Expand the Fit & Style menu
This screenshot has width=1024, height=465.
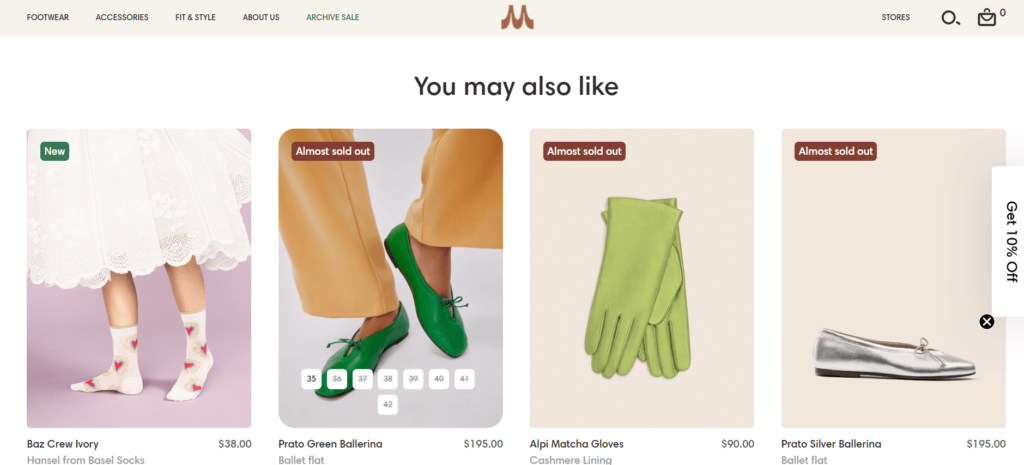pos(195,18)
